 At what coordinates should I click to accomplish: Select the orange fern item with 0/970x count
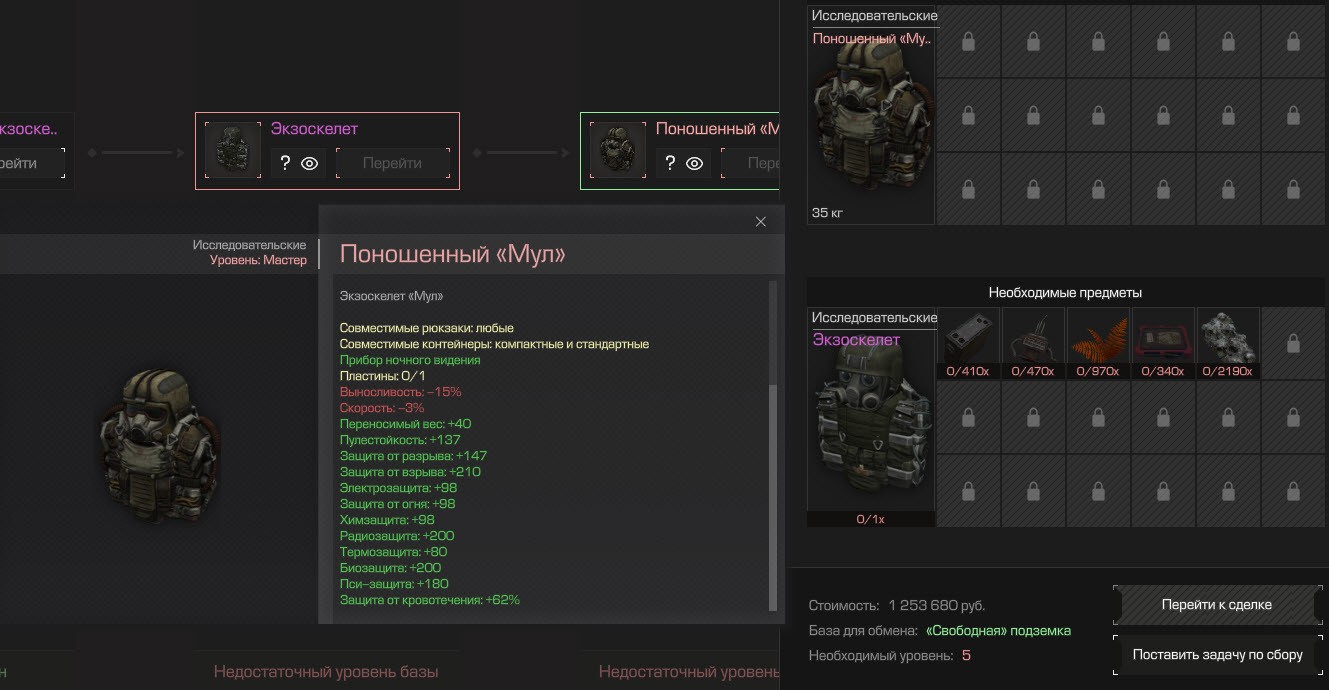1098,343
